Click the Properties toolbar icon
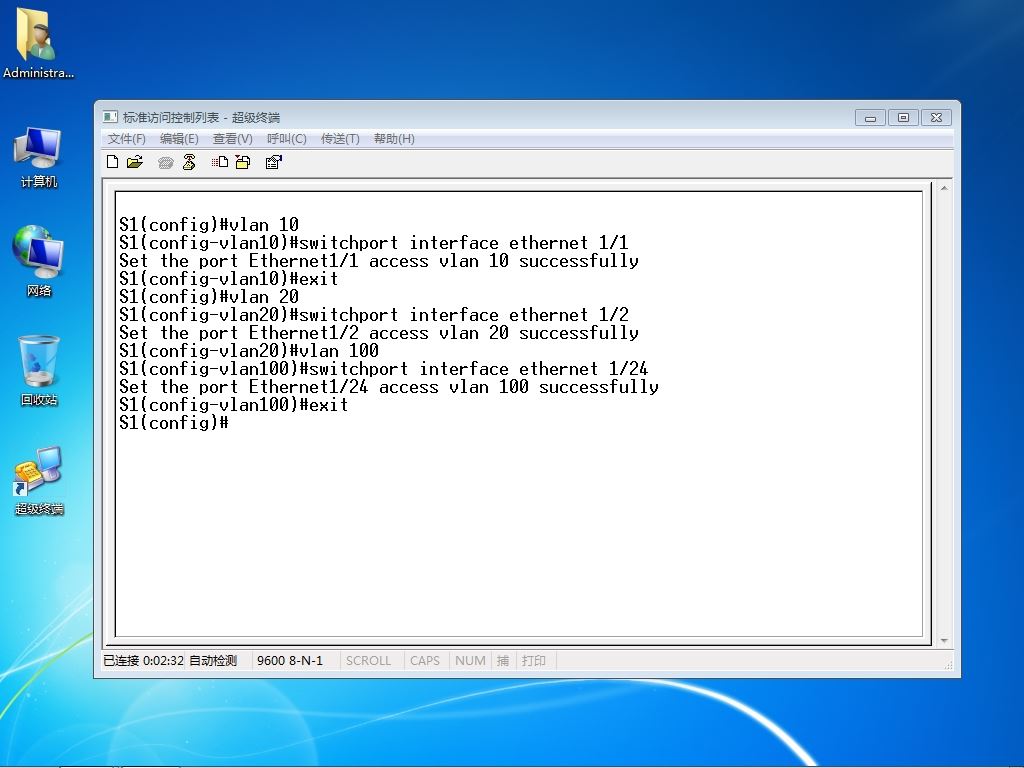This screenshot has width=1024, height=768. 274,162
